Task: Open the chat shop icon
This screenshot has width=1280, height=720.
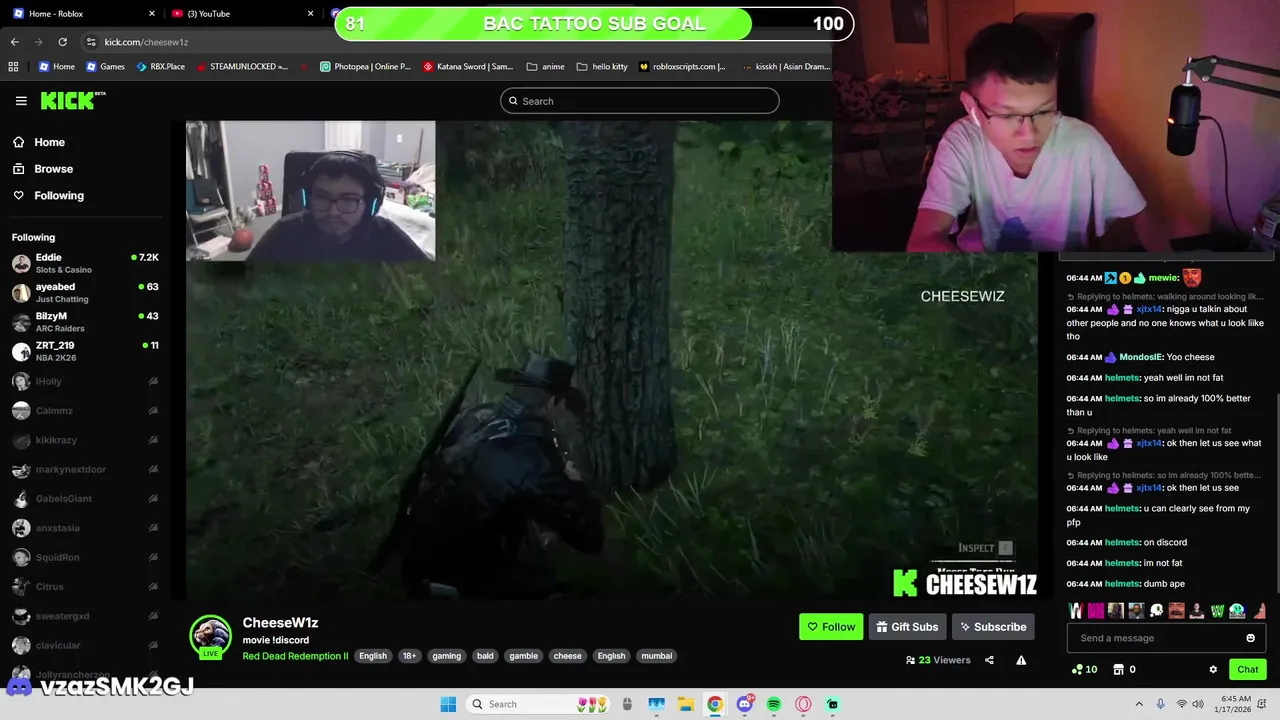Action: [1119, 670]
